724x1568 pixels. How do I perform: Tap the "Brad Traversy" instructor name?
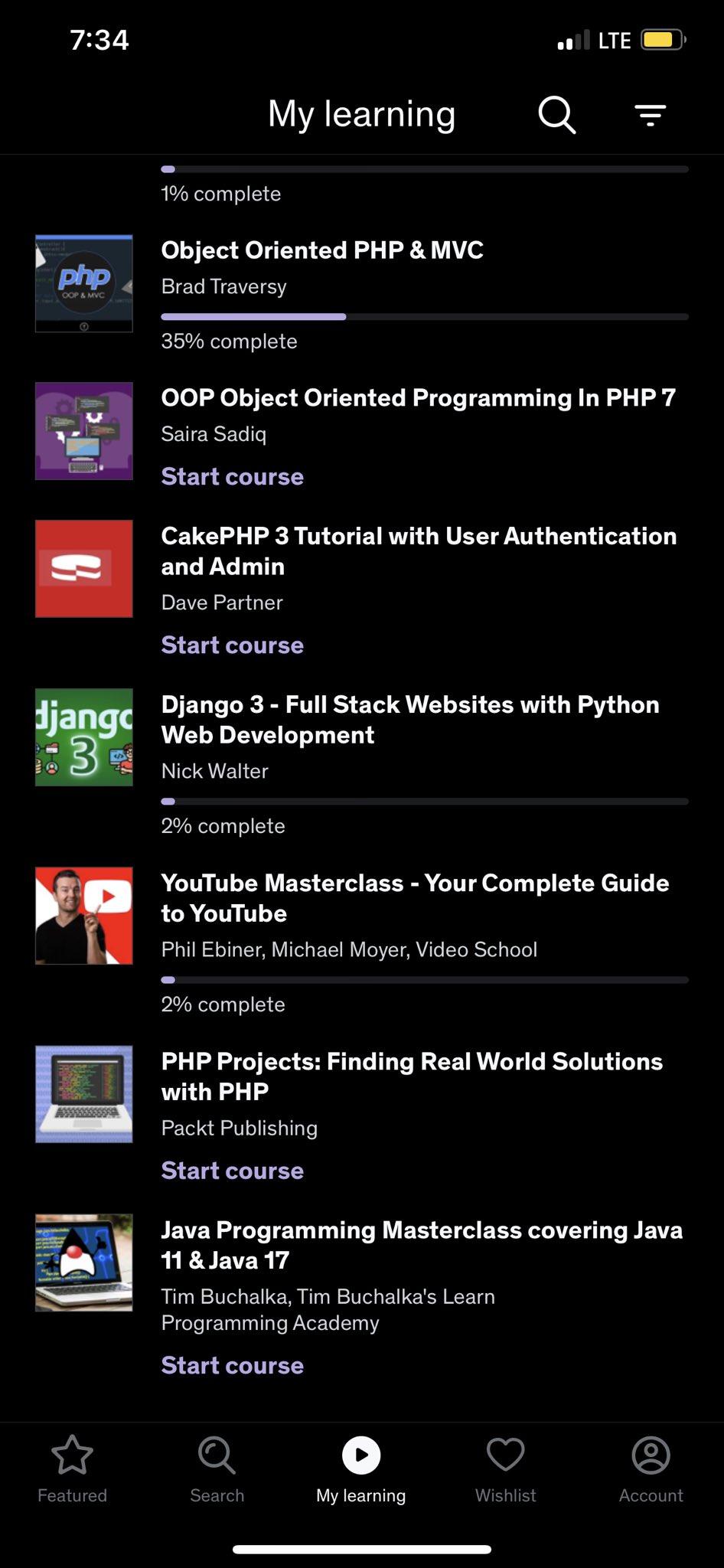click(x=224, y=286)
